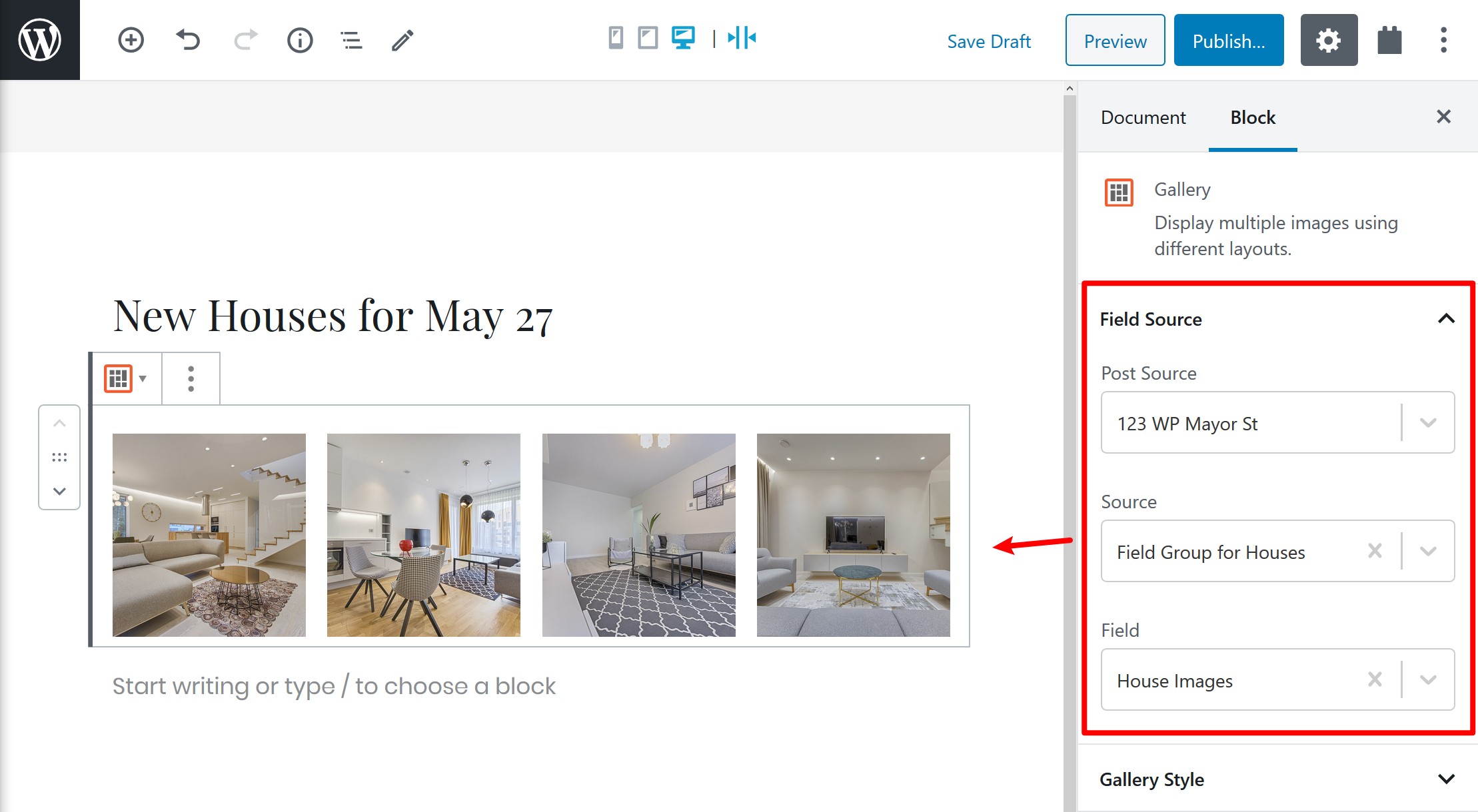This screenshot has height=812, width=1478.
Task: Open the Post Source dropdown arrow
Action: tap(1428, 422)
